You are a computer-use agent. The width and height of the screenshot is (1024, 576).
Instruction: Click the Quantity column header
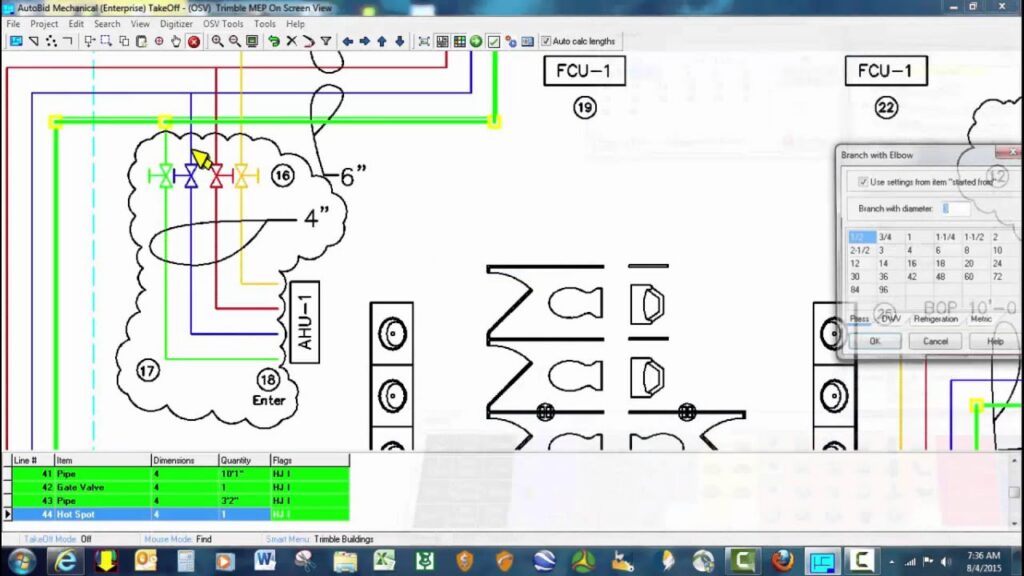click(x=244, y=460)
